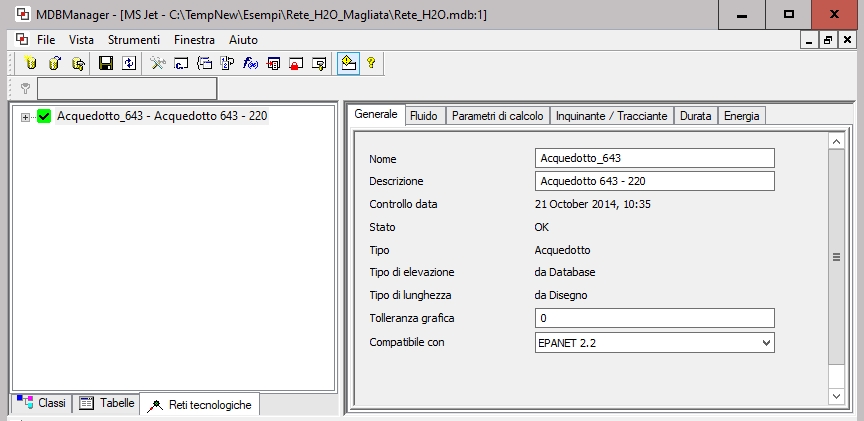Toggle the highlighted warning panel toolbar button
864x421 pixels.
pyautogui.click(x=347, y=63)
